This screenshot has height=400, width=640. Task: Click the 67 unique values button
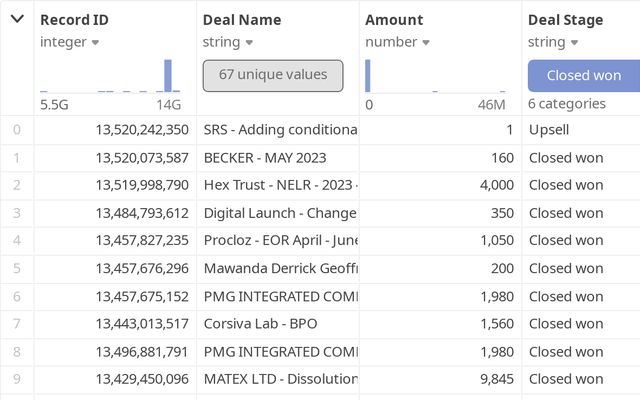273,75
